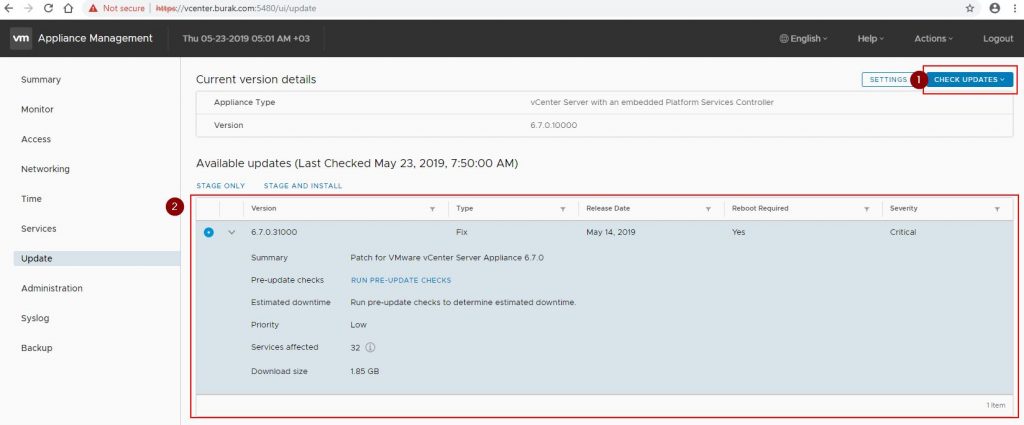Select the Update sidebar item
This screenshot has width=1024, height=425.
97,259
